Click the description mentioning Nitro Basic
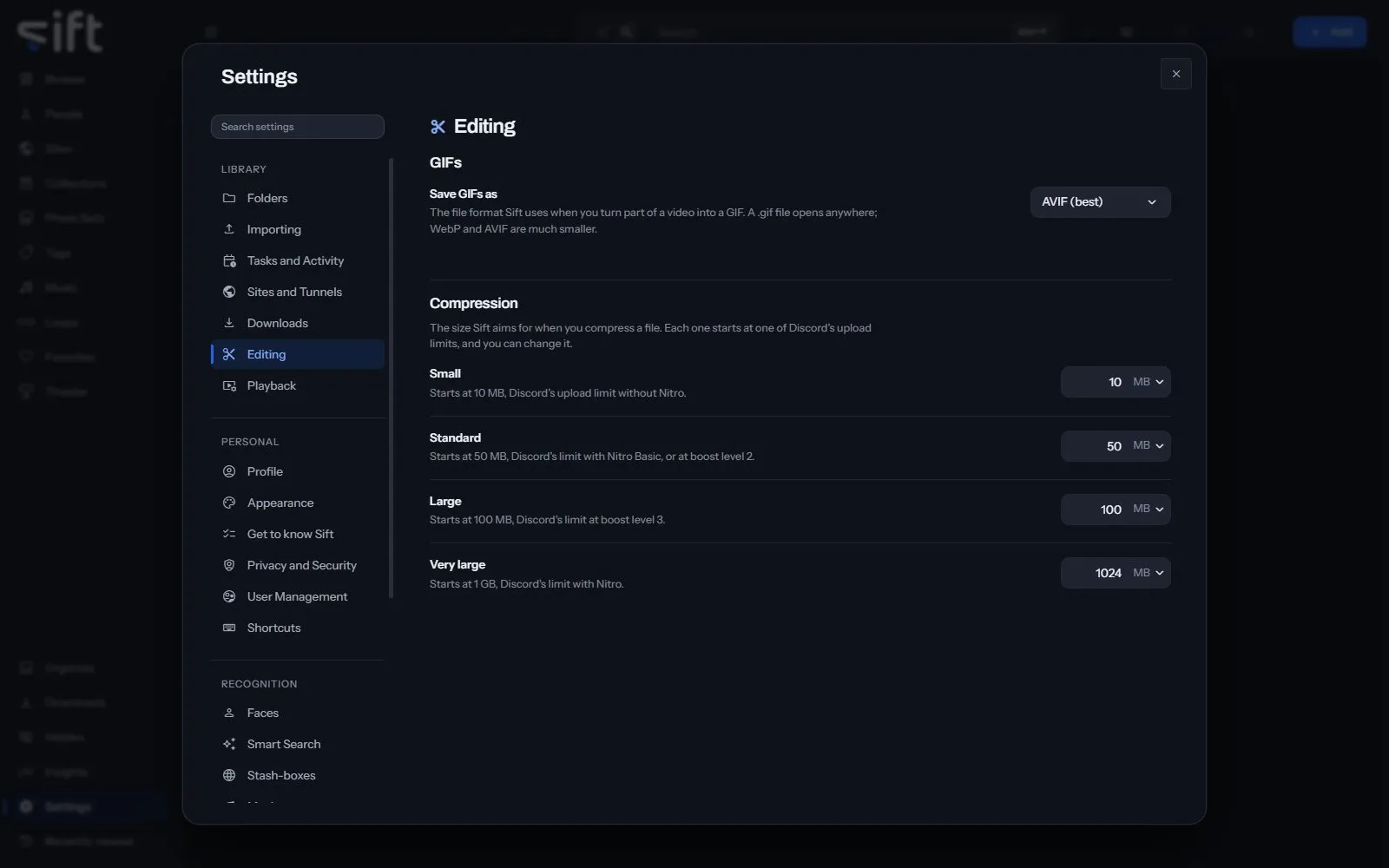Viewport: 1389px width, 868px height. click(592, 457)
